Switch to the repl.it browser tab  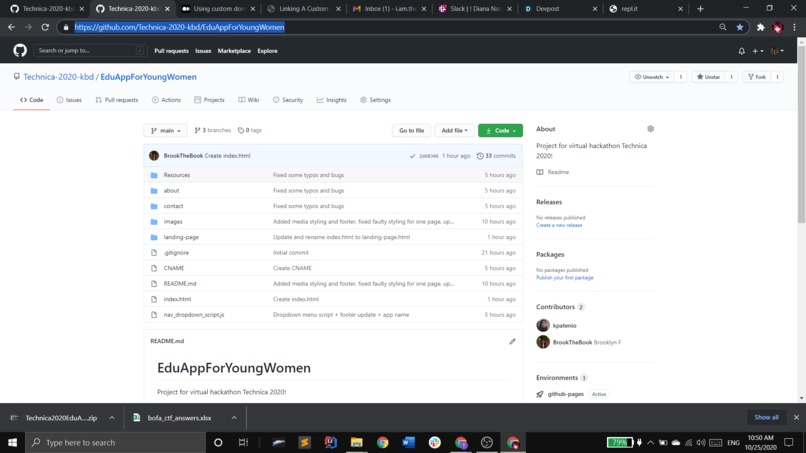(x=646, y=9)
